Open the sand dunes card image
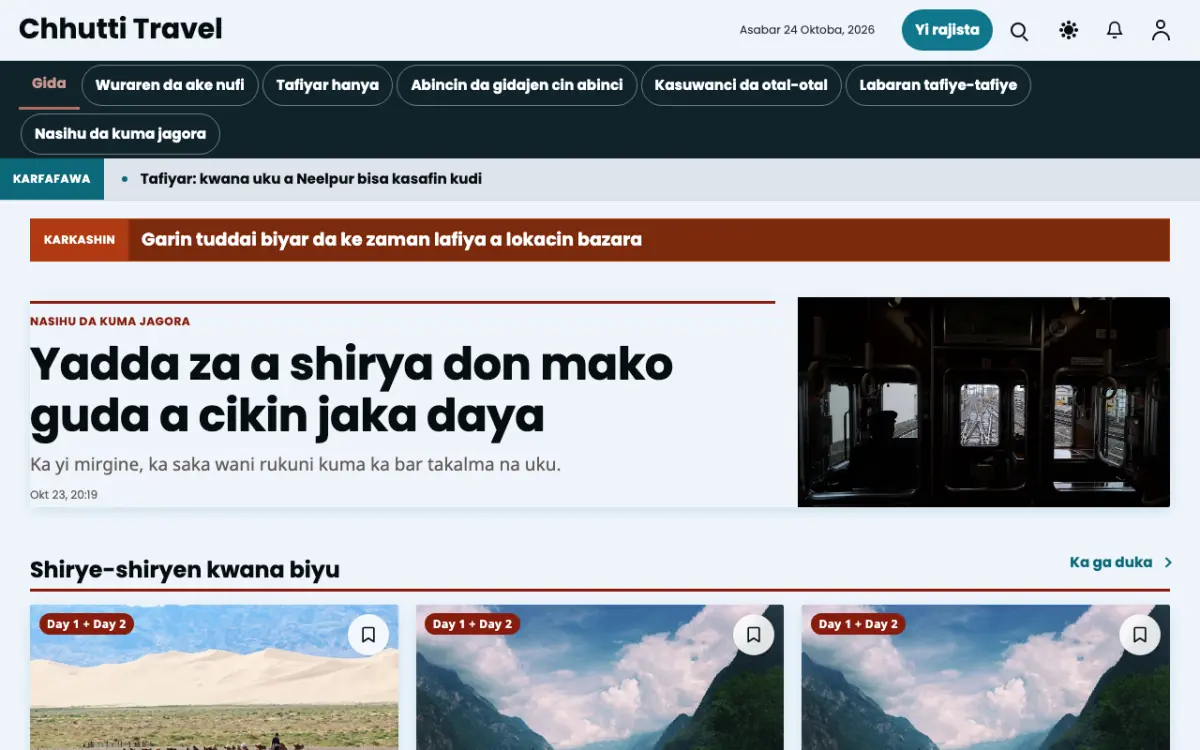The width and height of the screenshot is (1200, 750). [x=214, y=677]
